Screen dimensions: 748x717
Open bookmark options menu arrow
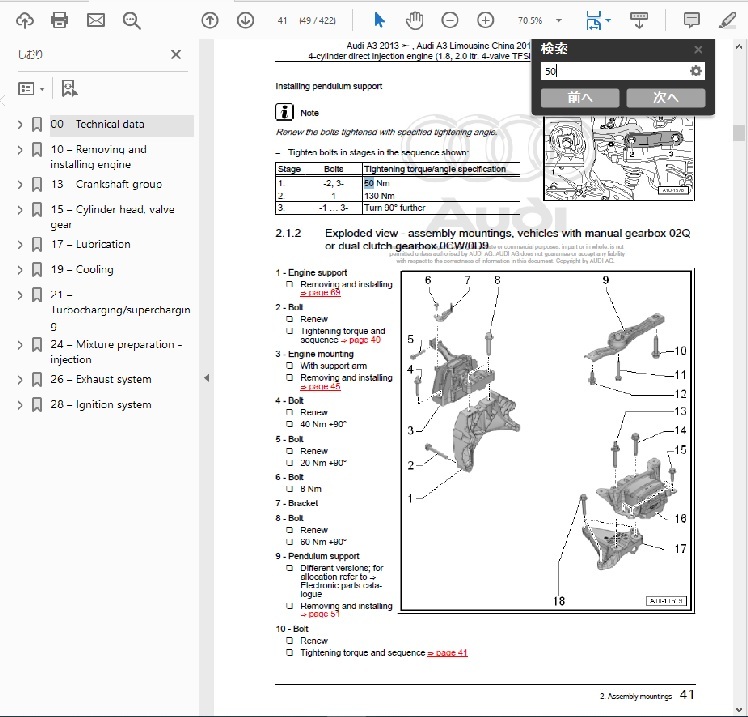tap(42, 89)
